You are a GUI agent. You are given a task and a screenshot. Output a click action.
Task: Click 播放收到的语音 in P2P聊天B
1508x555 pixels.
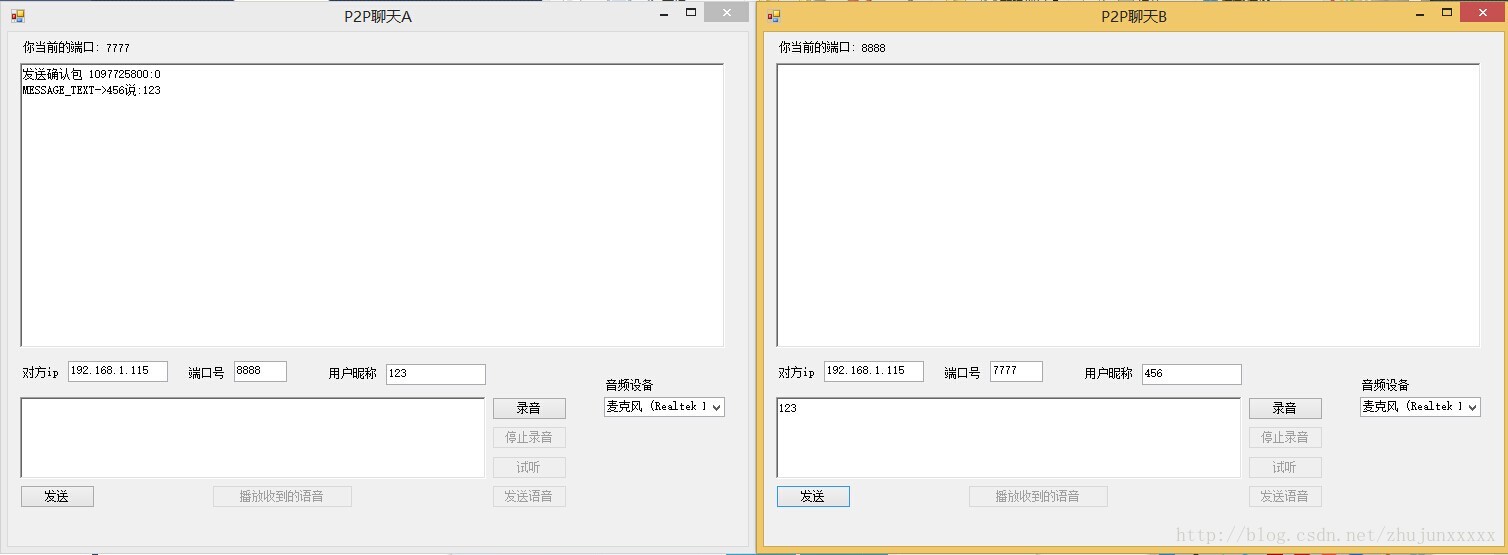pos(1038,496)
